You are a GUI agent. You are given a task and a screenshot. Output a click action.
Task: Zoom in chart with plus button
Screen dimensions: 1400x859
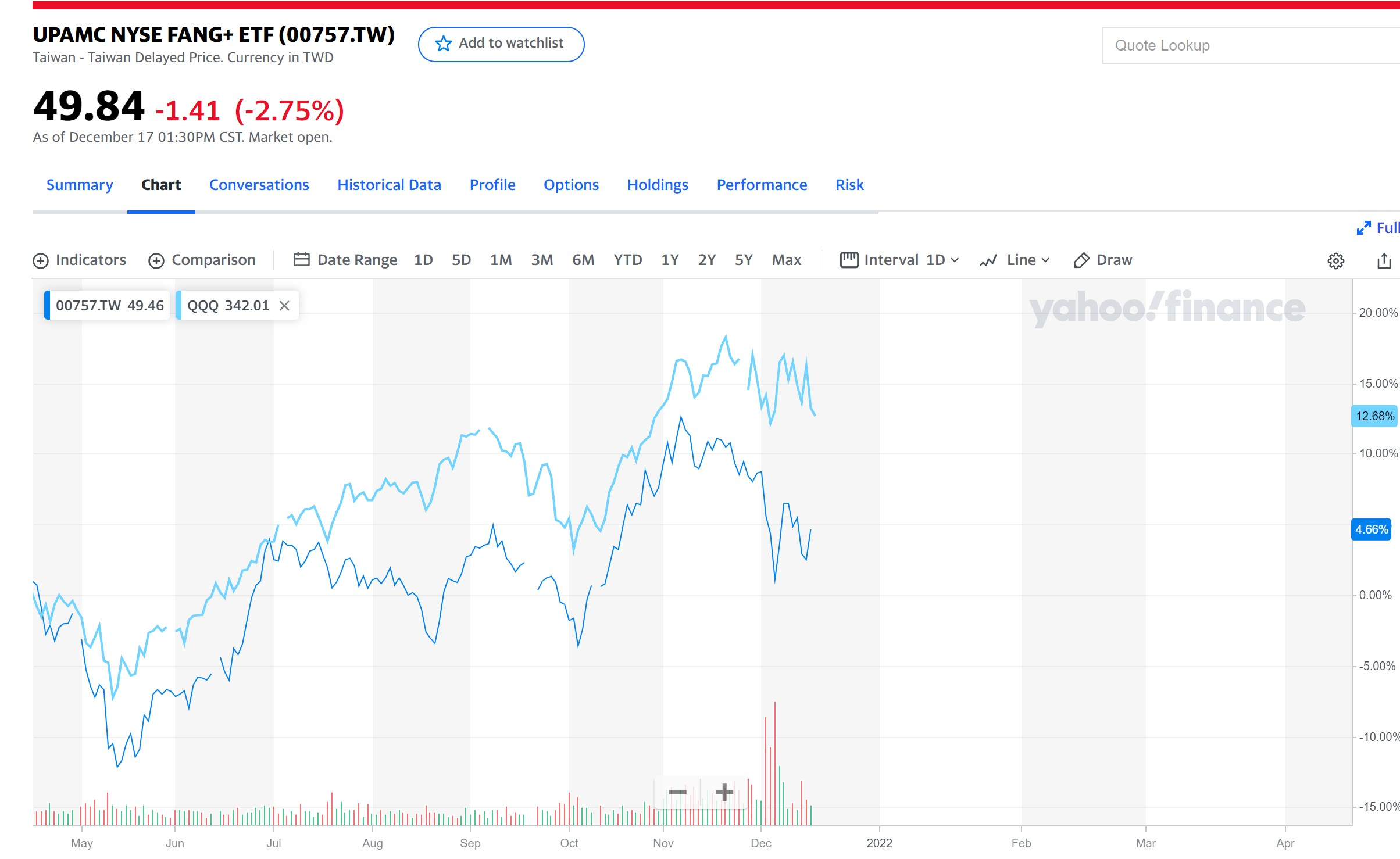[724, 792]
